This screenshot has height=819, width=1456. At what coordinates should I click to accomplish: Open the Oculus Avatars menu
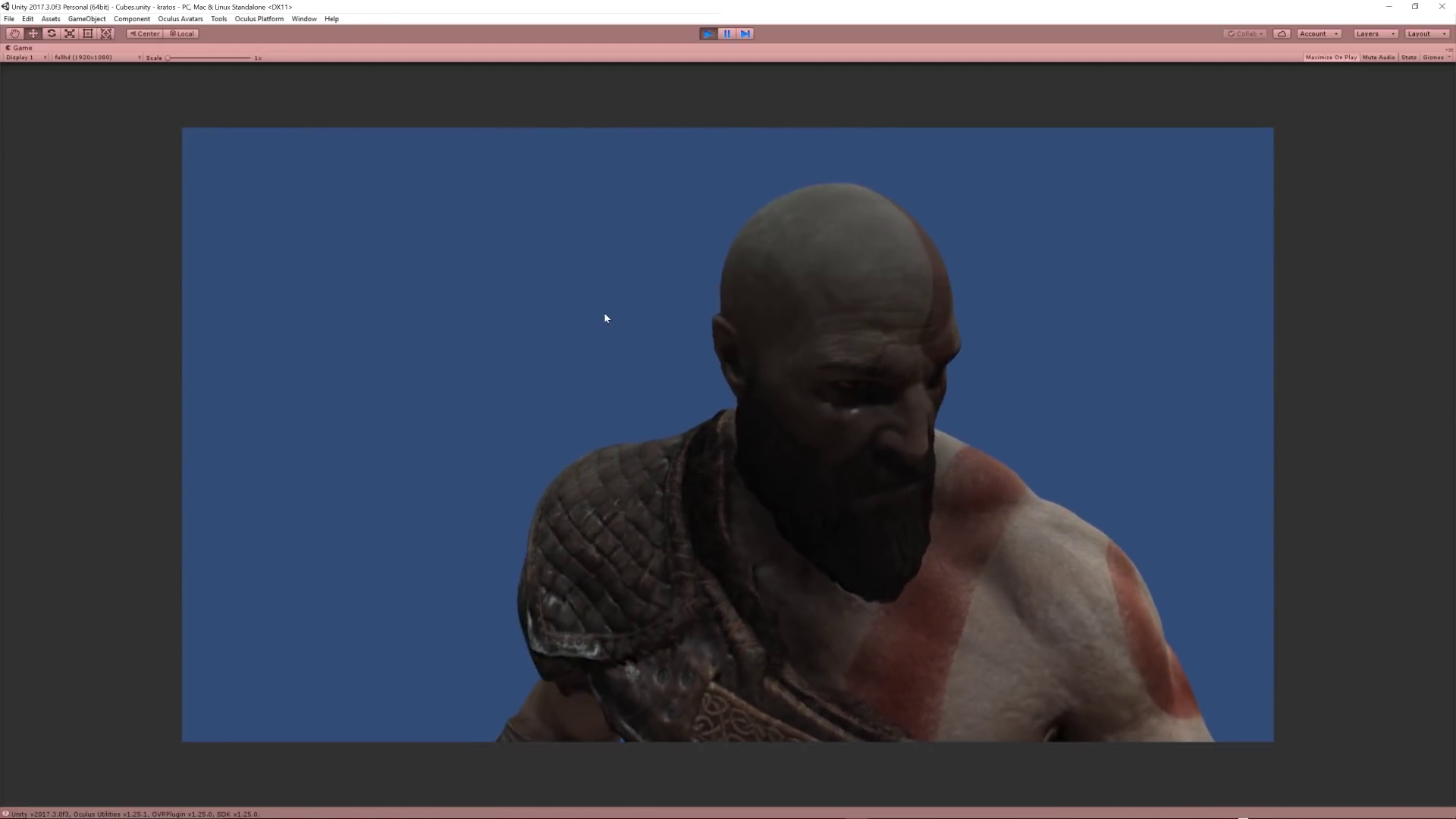(x=180, y=19)
